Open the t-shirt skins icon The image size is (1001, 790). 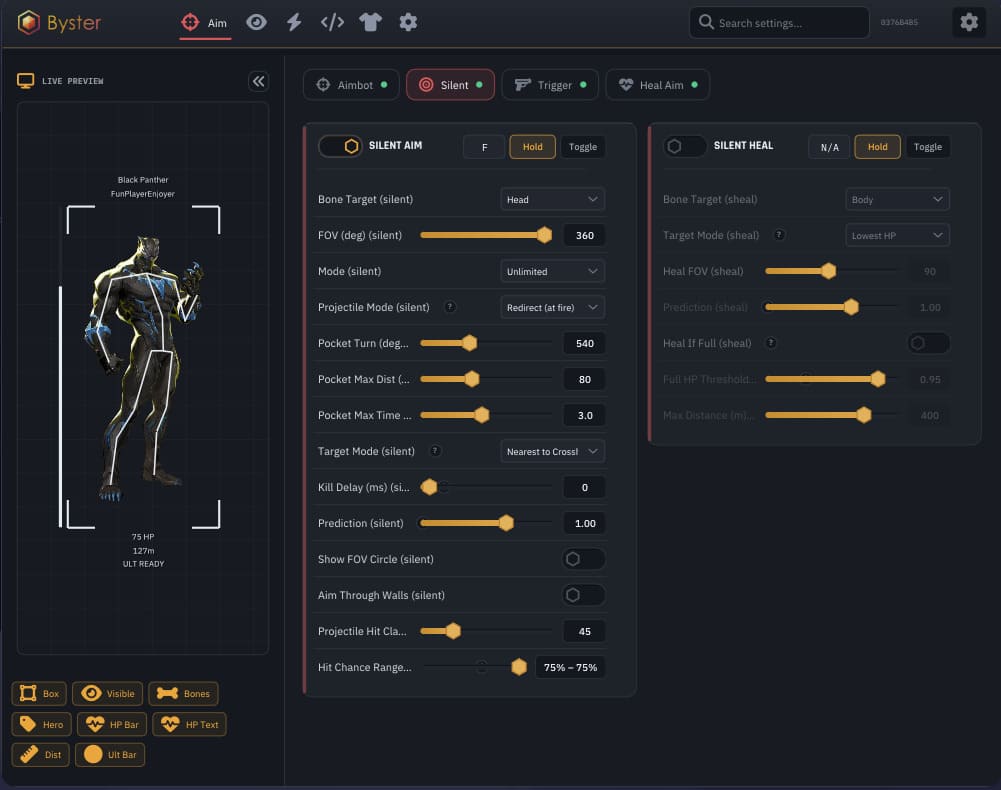(x=370, y=22)
